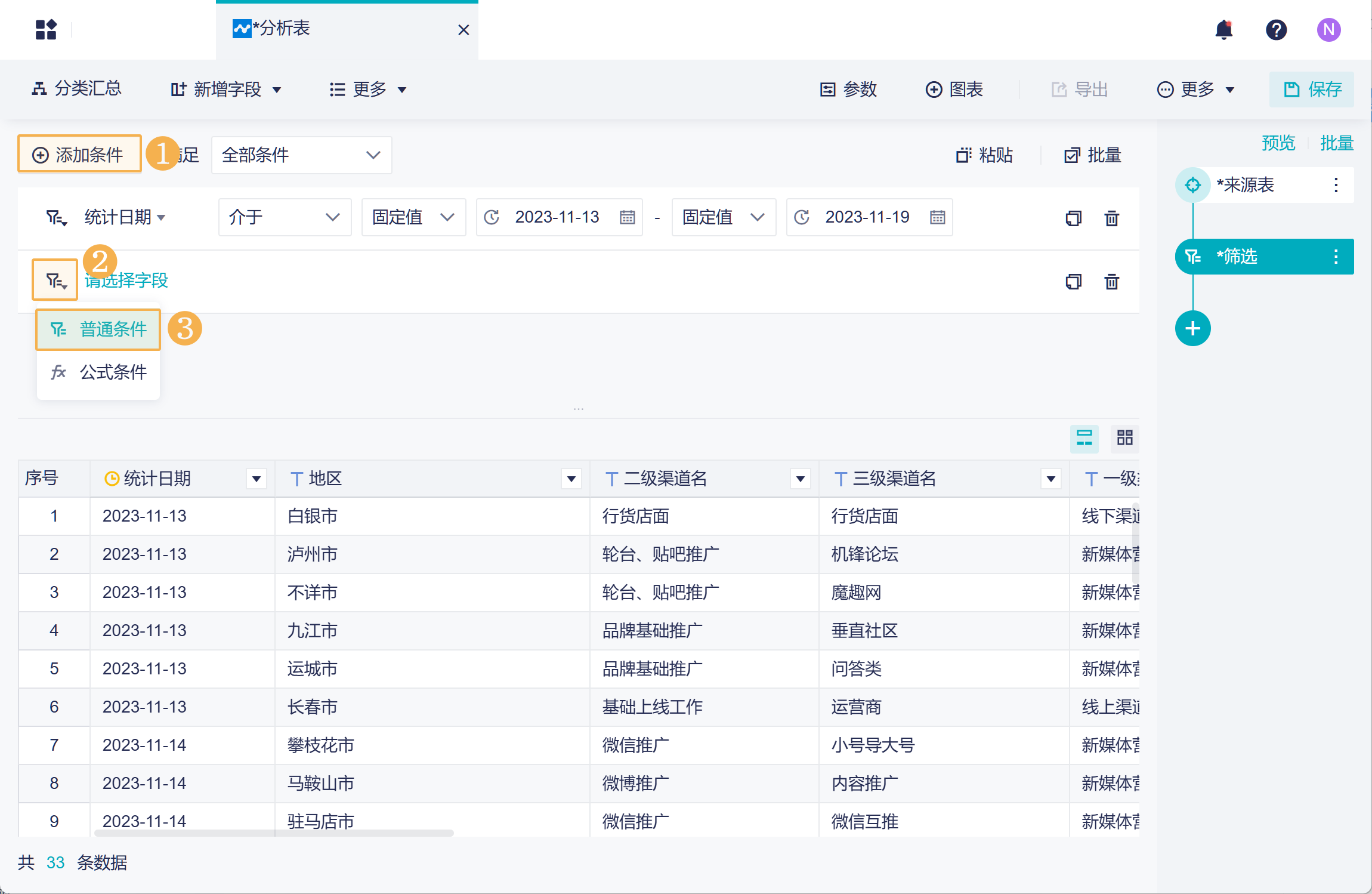Open the 全部条件 dropdown
1372x894 pixels.
(301, 155)
